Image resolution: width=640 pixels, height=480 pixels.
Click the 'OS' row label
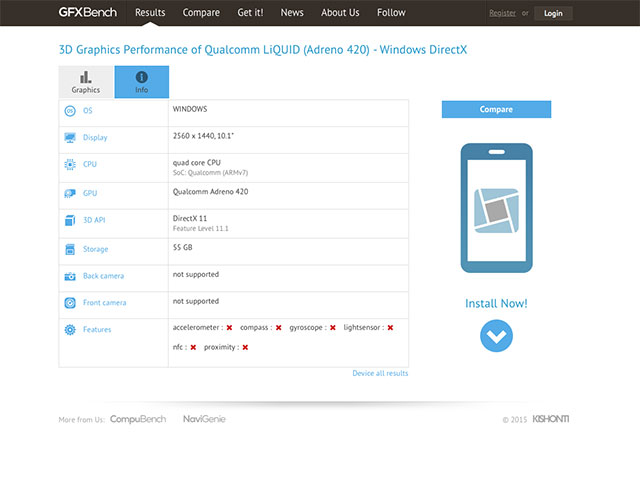click(x=88, y=111)
